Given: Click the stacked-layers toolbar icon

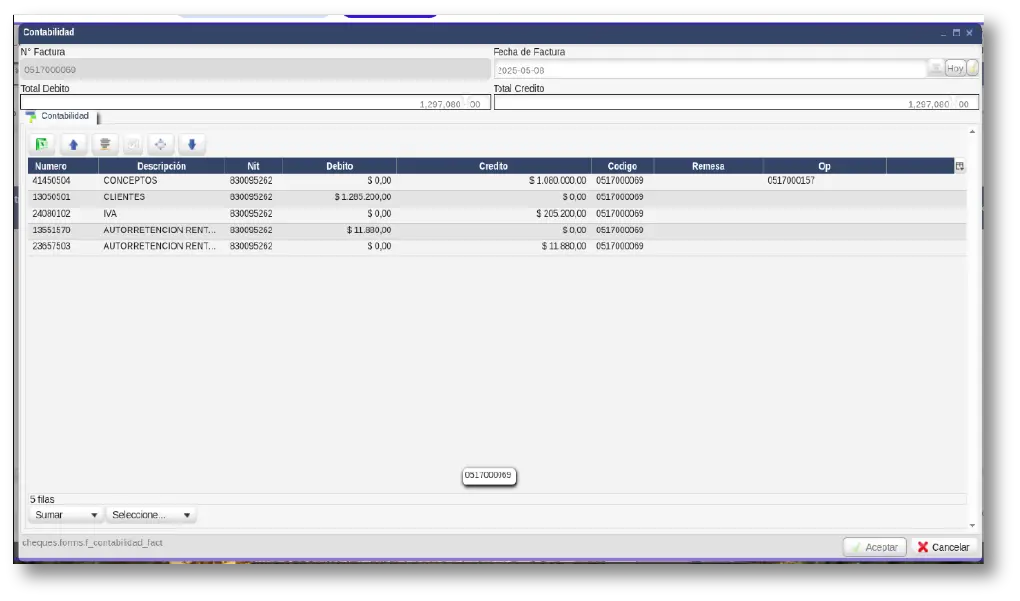Looking at the screenshot, I should 105,144.
